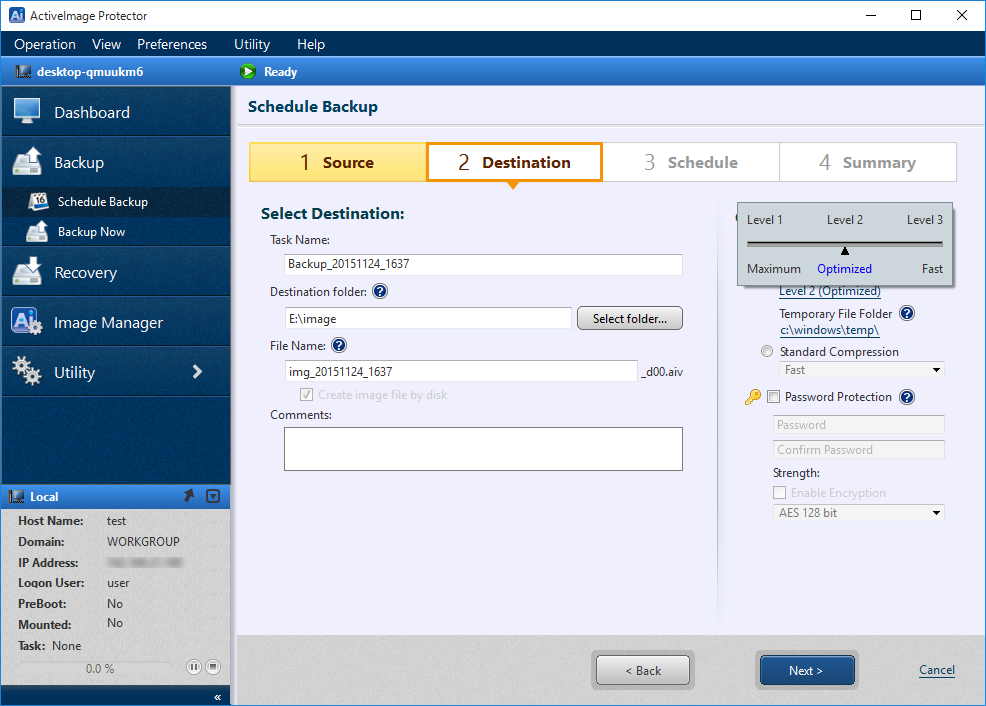Go to the 3 Schedule step tab

(x=691, y=162)
